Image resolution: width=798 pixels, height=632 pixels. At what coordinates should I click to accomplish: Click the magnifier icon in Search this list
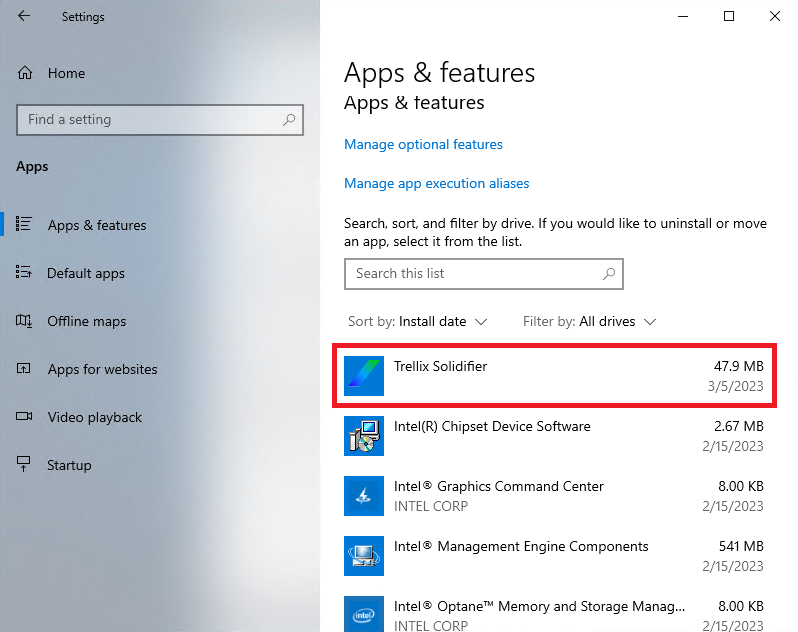coord(608,273)
